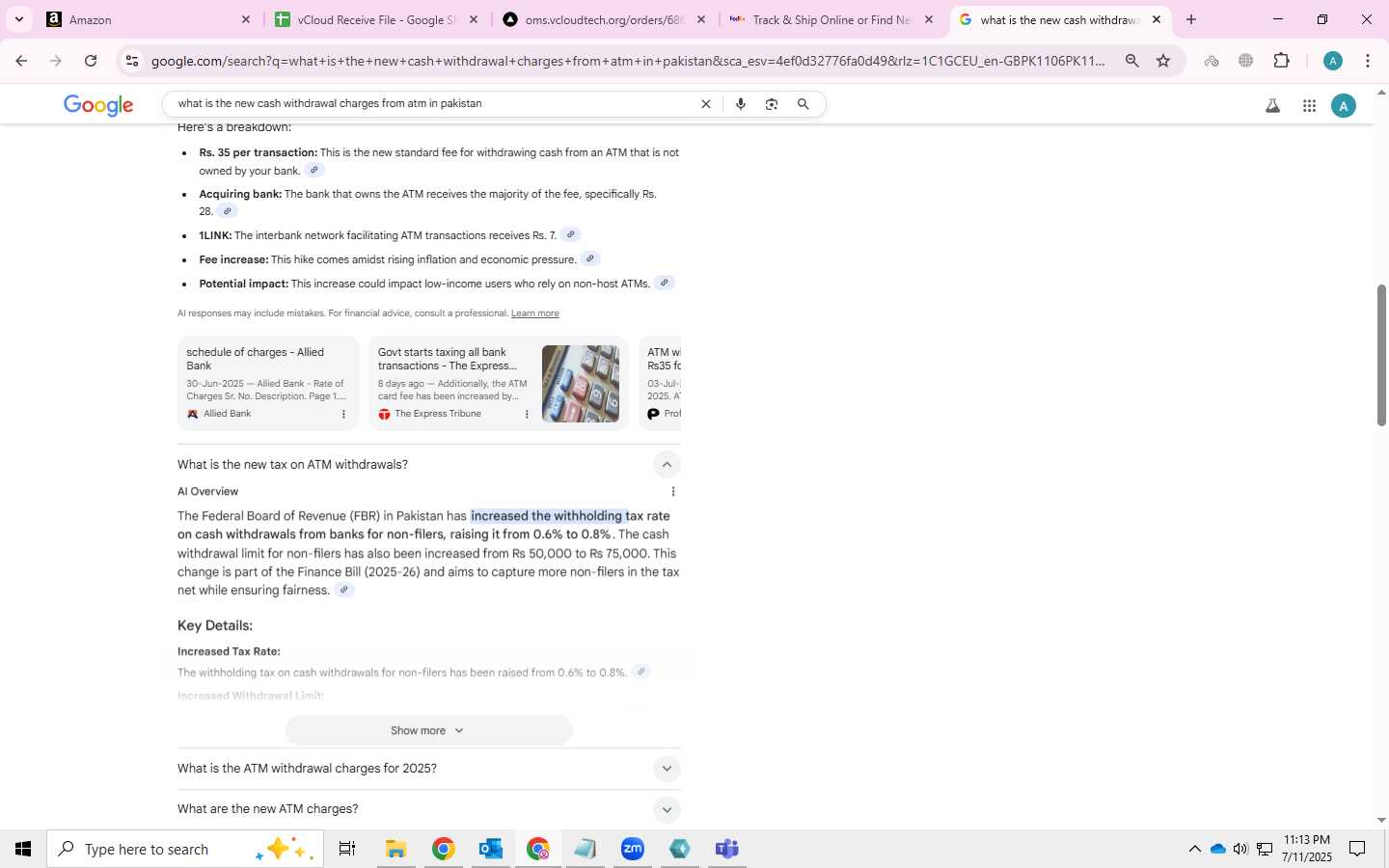The image size is (1389, 868).
Task: Expand 'What is the ATM withdrawal charges for 2025?'
Action: click(667, 769)
